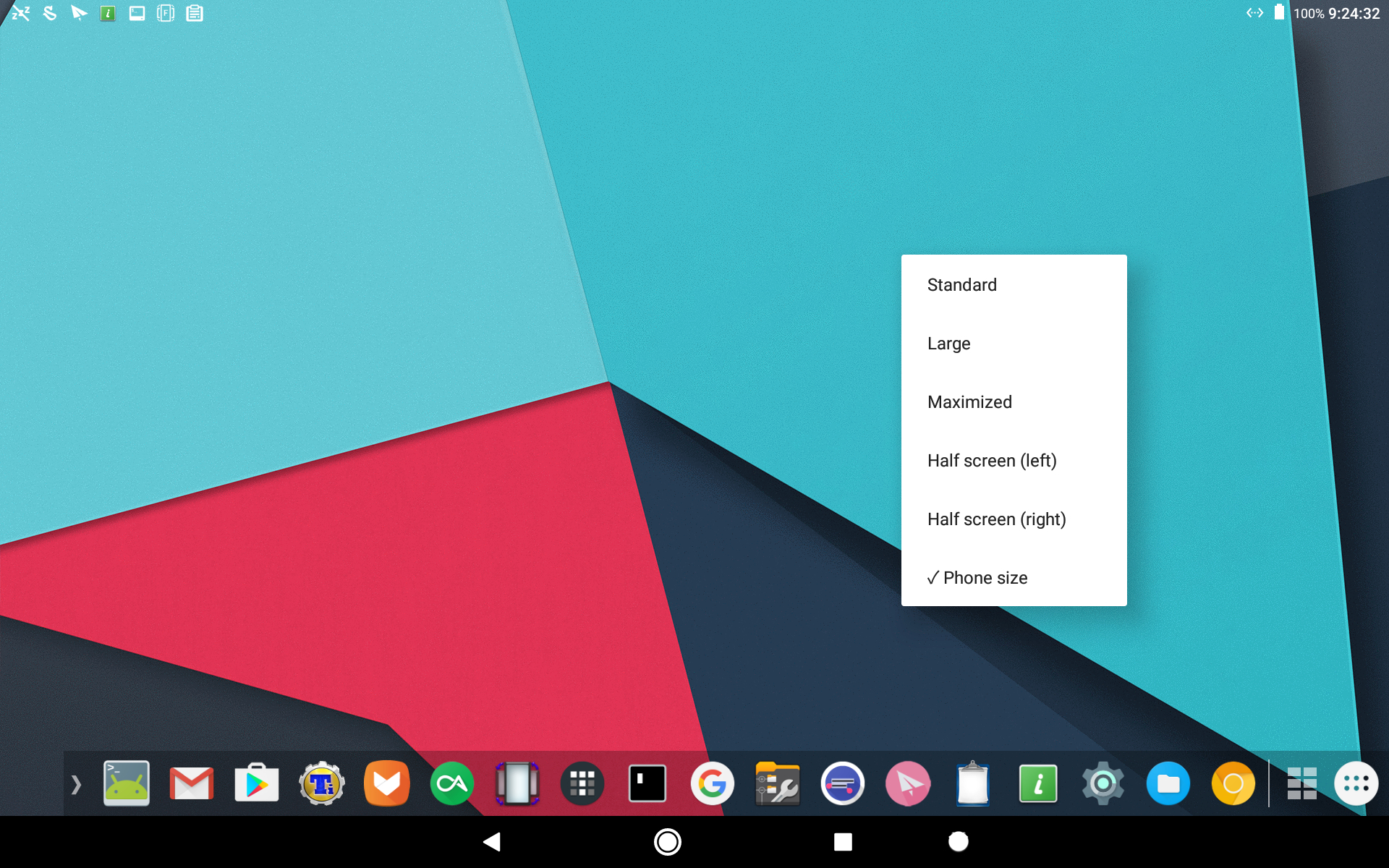Viewport: 1389px width, 868px height.
Task: Collapse the taskbar using the chevron arrow
Action: tap(76, 783)
